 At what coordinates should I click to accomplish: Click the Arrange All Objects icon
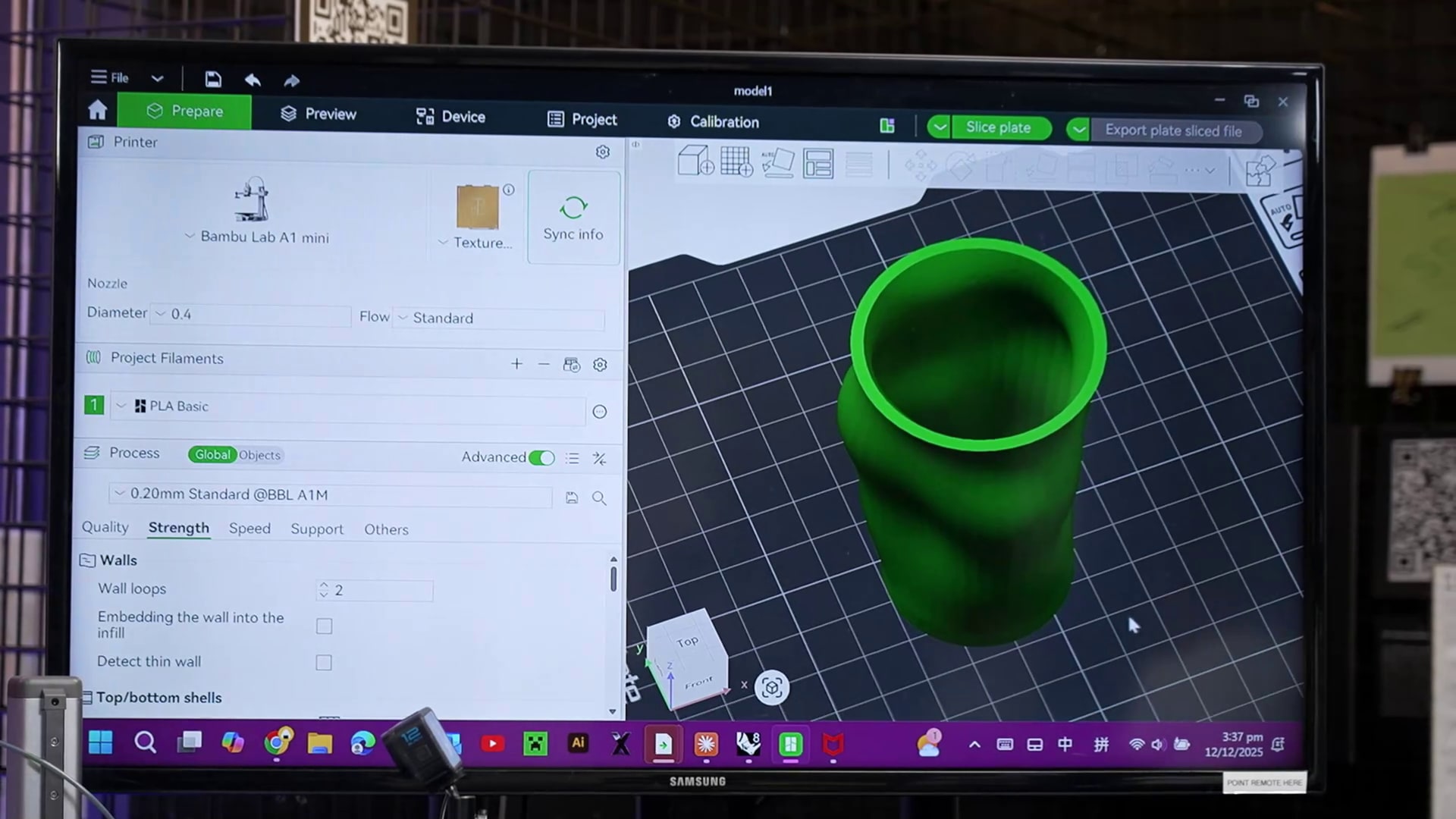(818, 164)
